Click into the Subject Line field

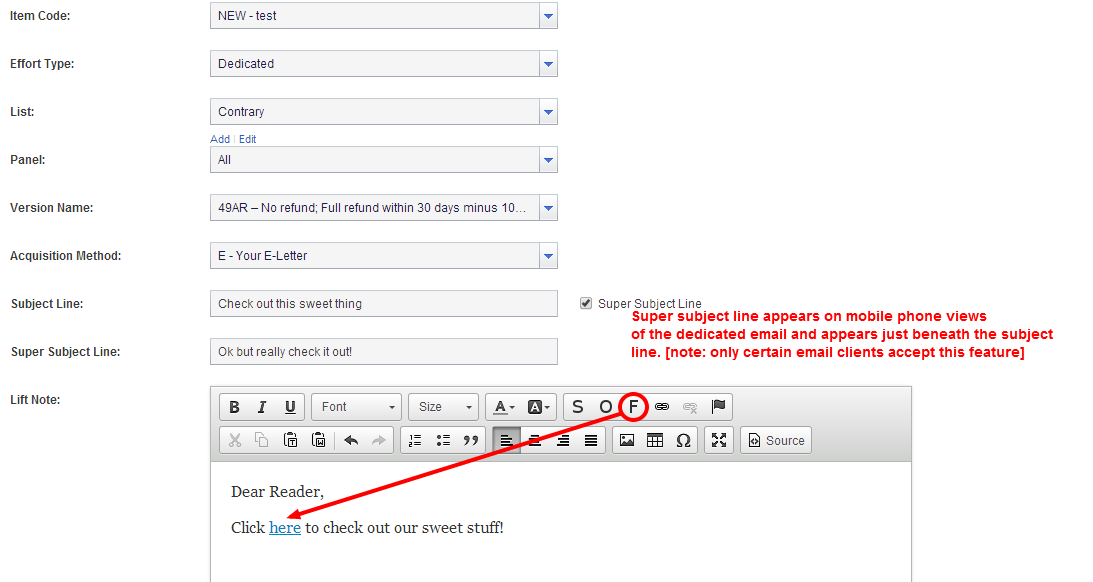click(x=383, y=304)
